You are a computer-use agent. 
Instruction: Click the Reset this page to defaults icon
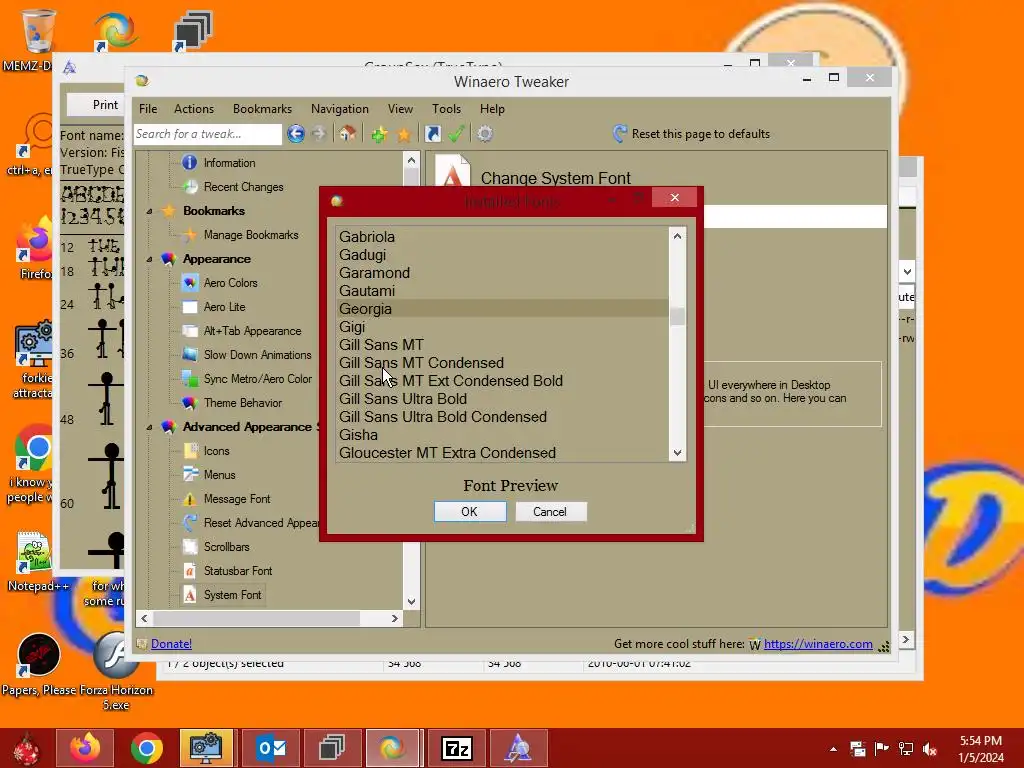click(x=620, y=134)
